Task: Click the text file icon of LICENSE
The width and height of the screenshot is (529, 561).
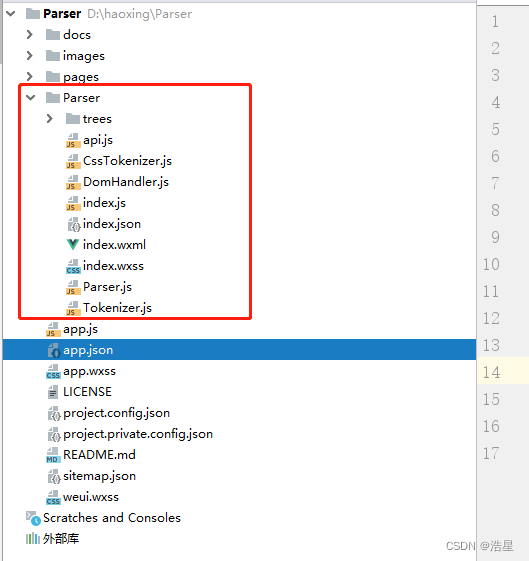Action: pyautogui.click(x=53, y=392)
